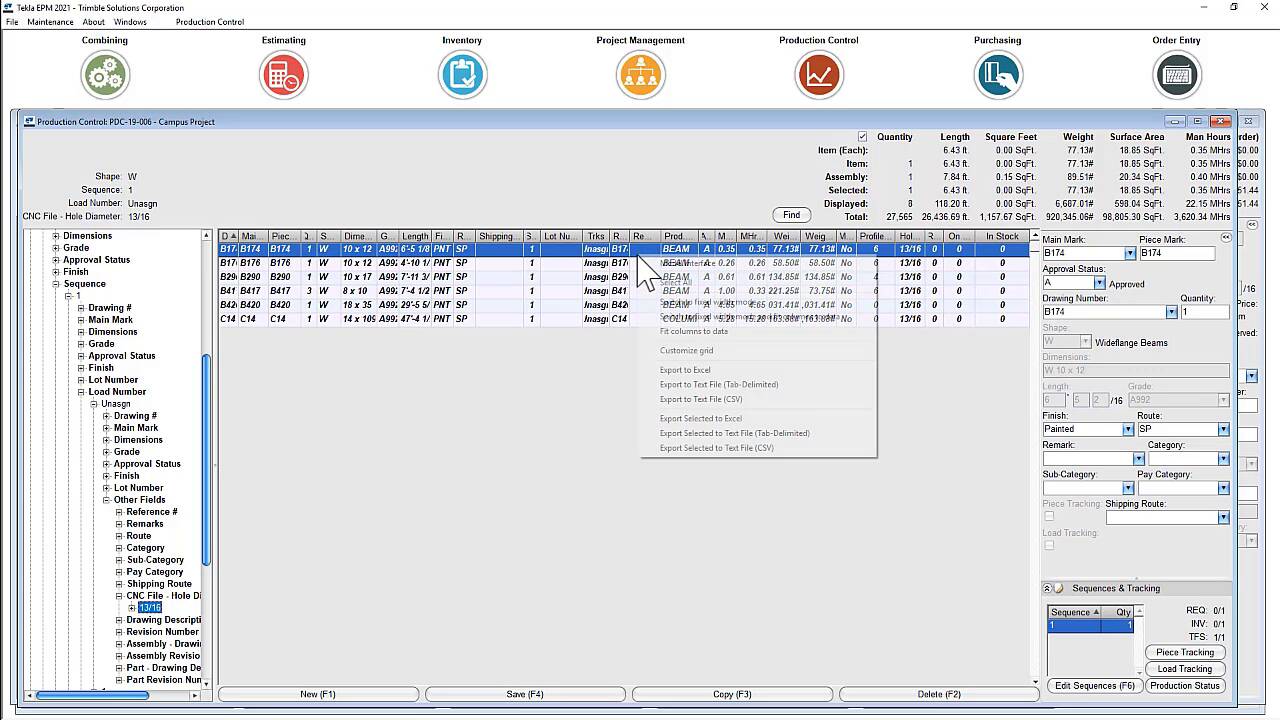Open the Production Control module icon

click(819, 75)
